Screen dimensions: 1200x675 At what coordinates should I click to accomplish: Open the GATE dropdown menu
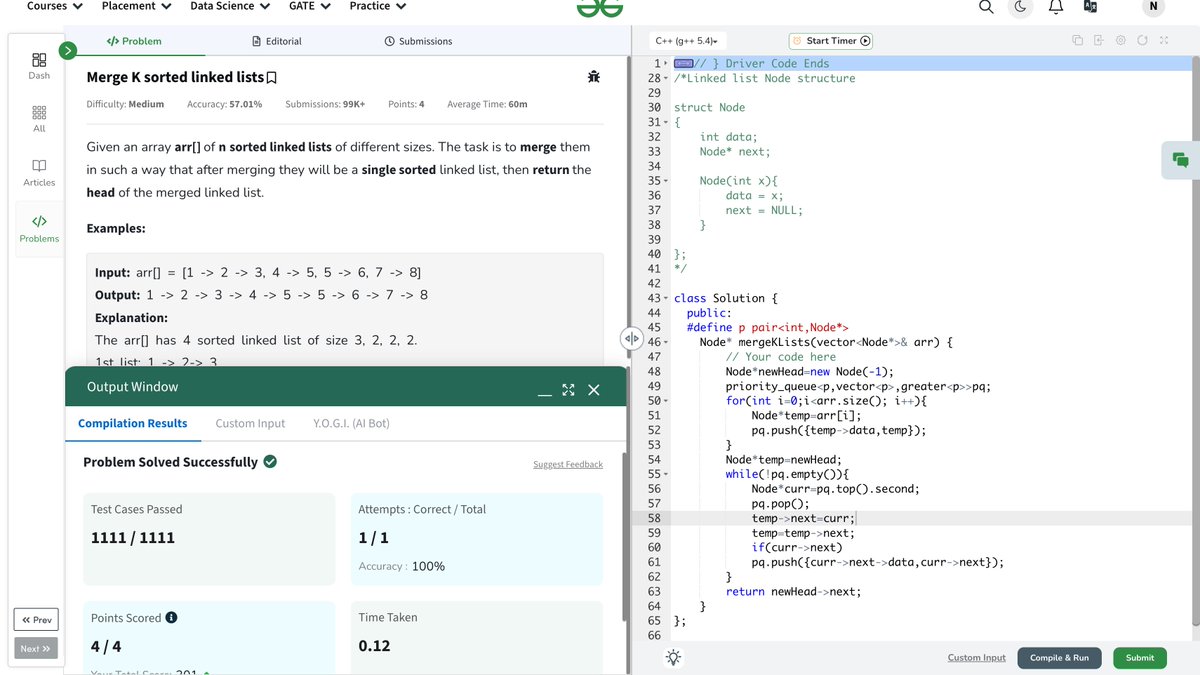click(x=310, y=6)
